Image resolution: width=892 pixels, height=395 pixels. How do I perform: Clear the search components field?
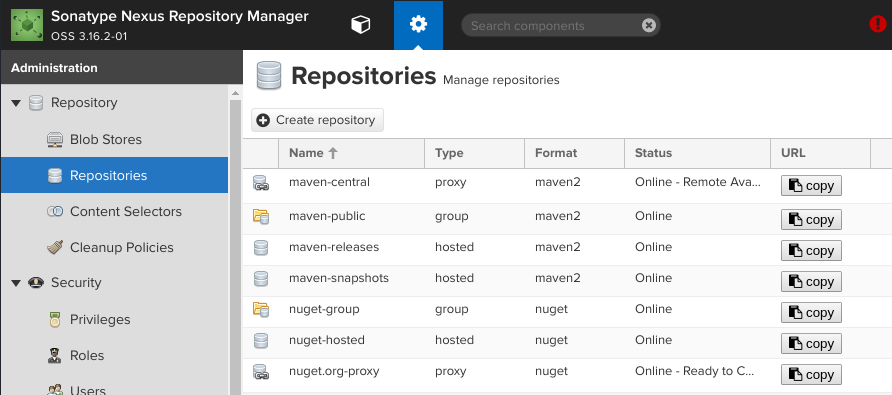649,25
